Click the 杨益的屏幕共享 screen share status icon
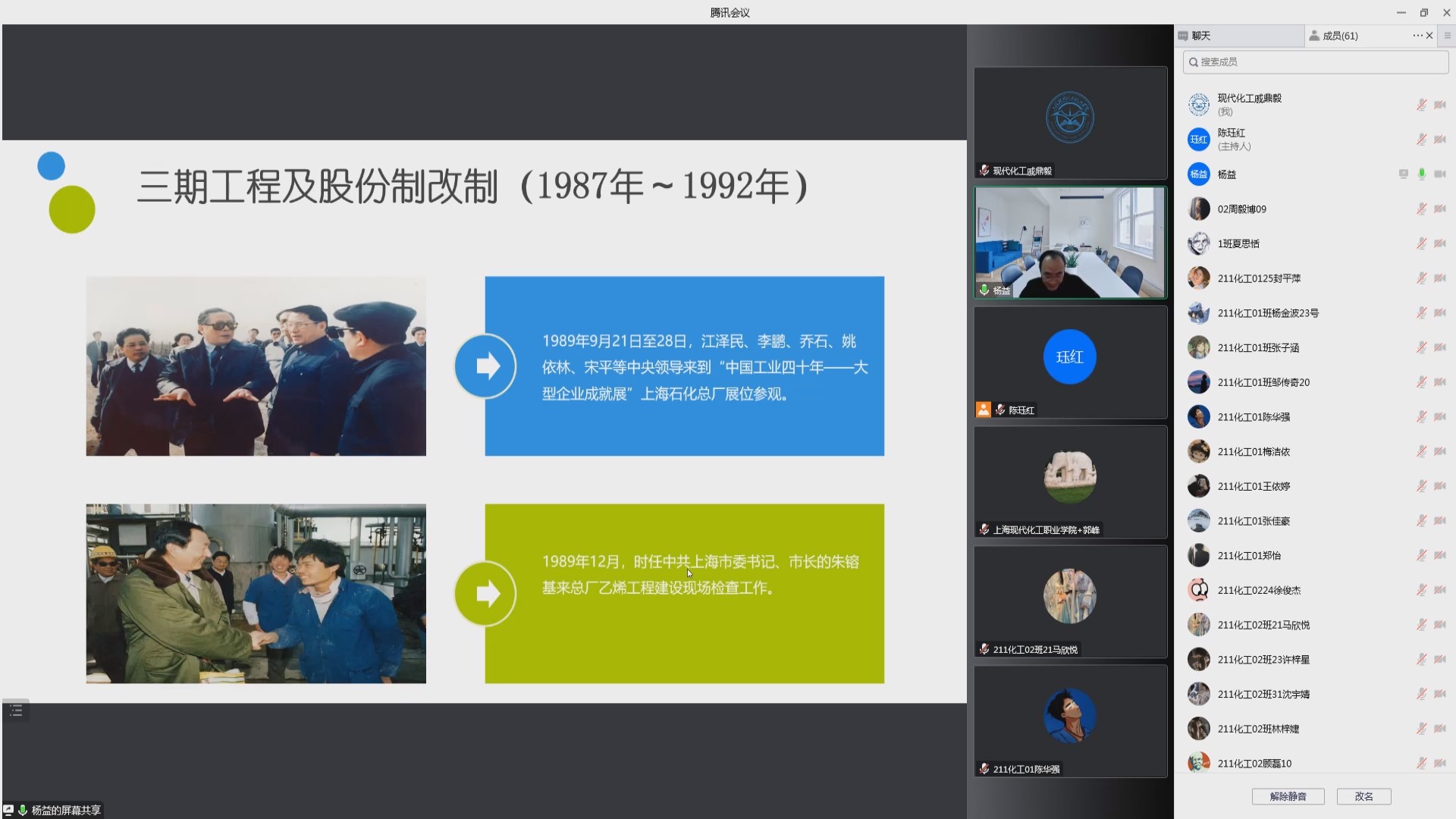Image resolution: width=1456 pixels, height=819 pixels. [8, 810]
